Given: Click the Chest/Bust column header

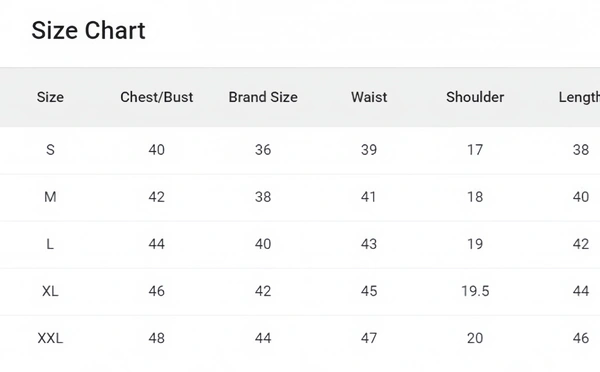Looking at the screenshot, I should point(157,97).
